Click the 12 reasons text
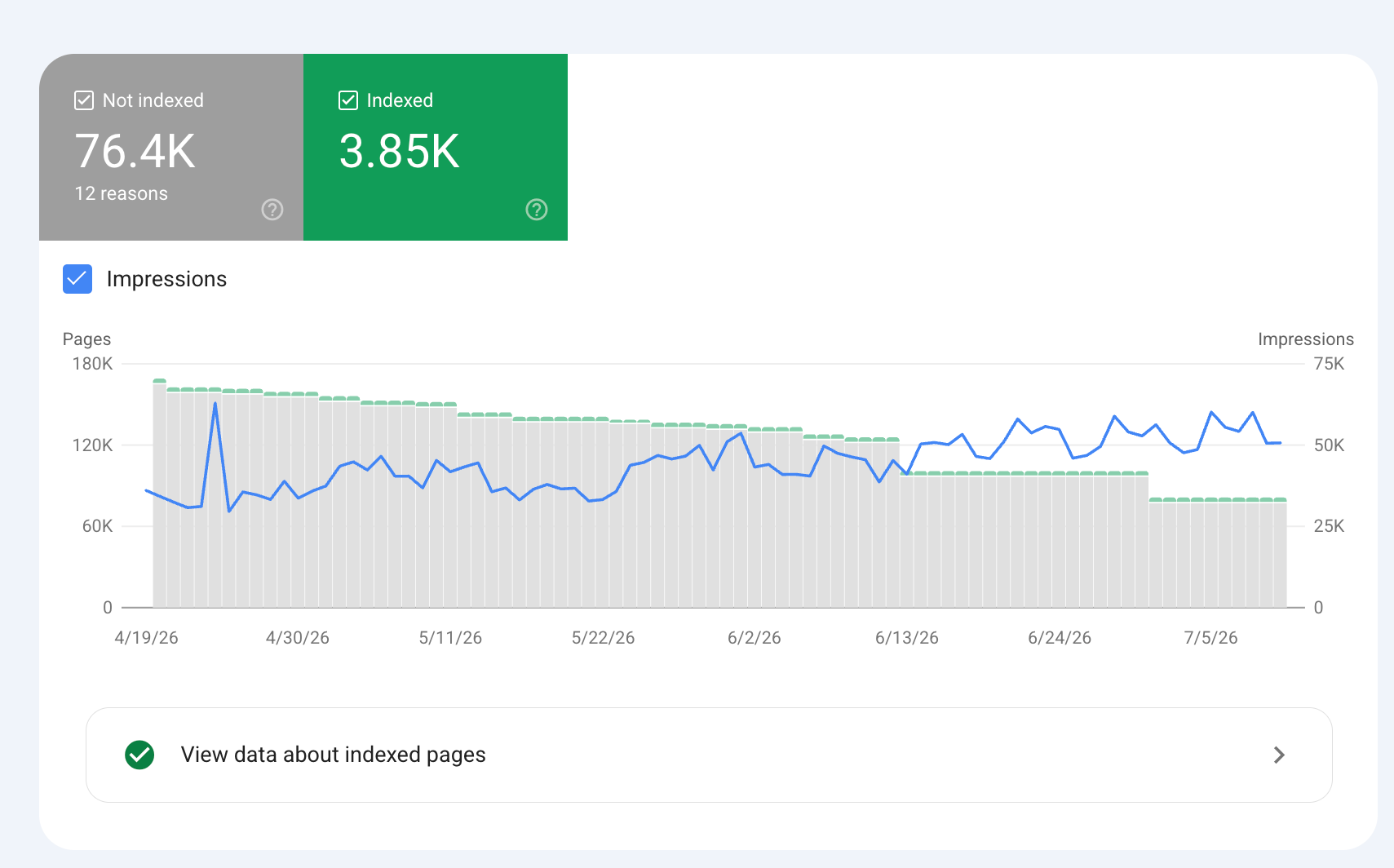Viewport: 1394px width, 868px height. click(x=122, y=193)
